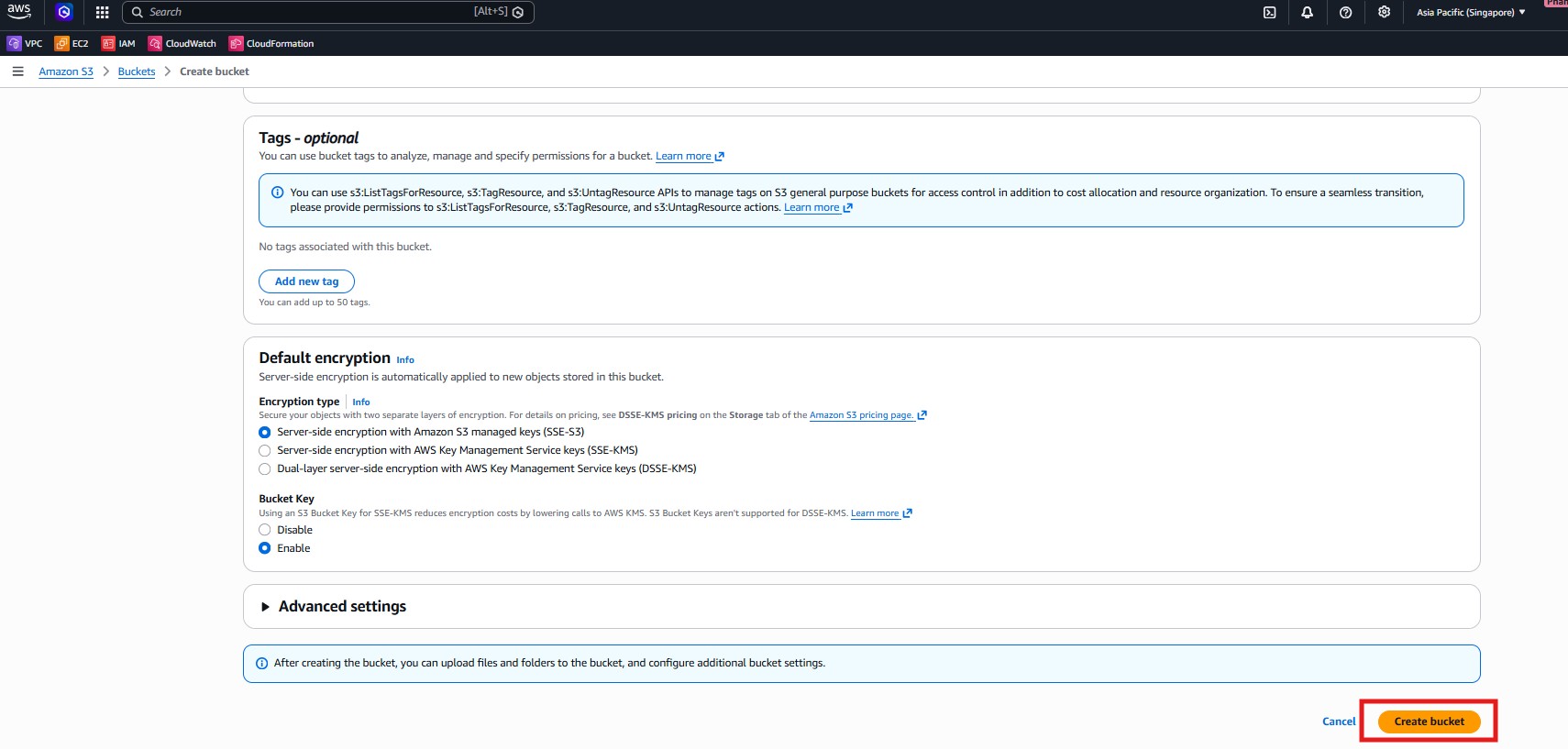The height and width of the screenshot is (749, 1568).
Task: Open the CloudShell terminal icon
Action: click(x=1269, y=12)
